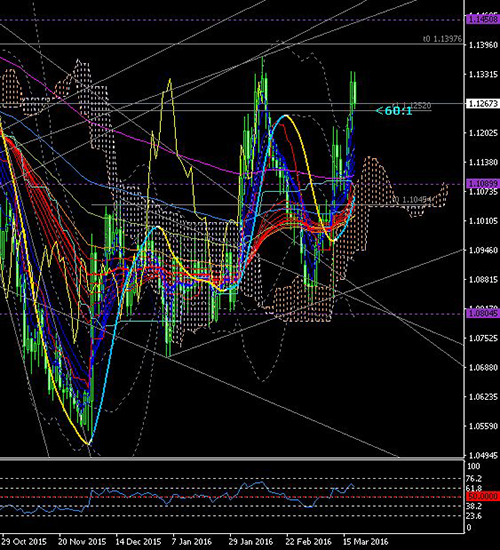Select the 20 Nov 2015 date label
Viewport: 500px width, 550px height.
(82, 542)
